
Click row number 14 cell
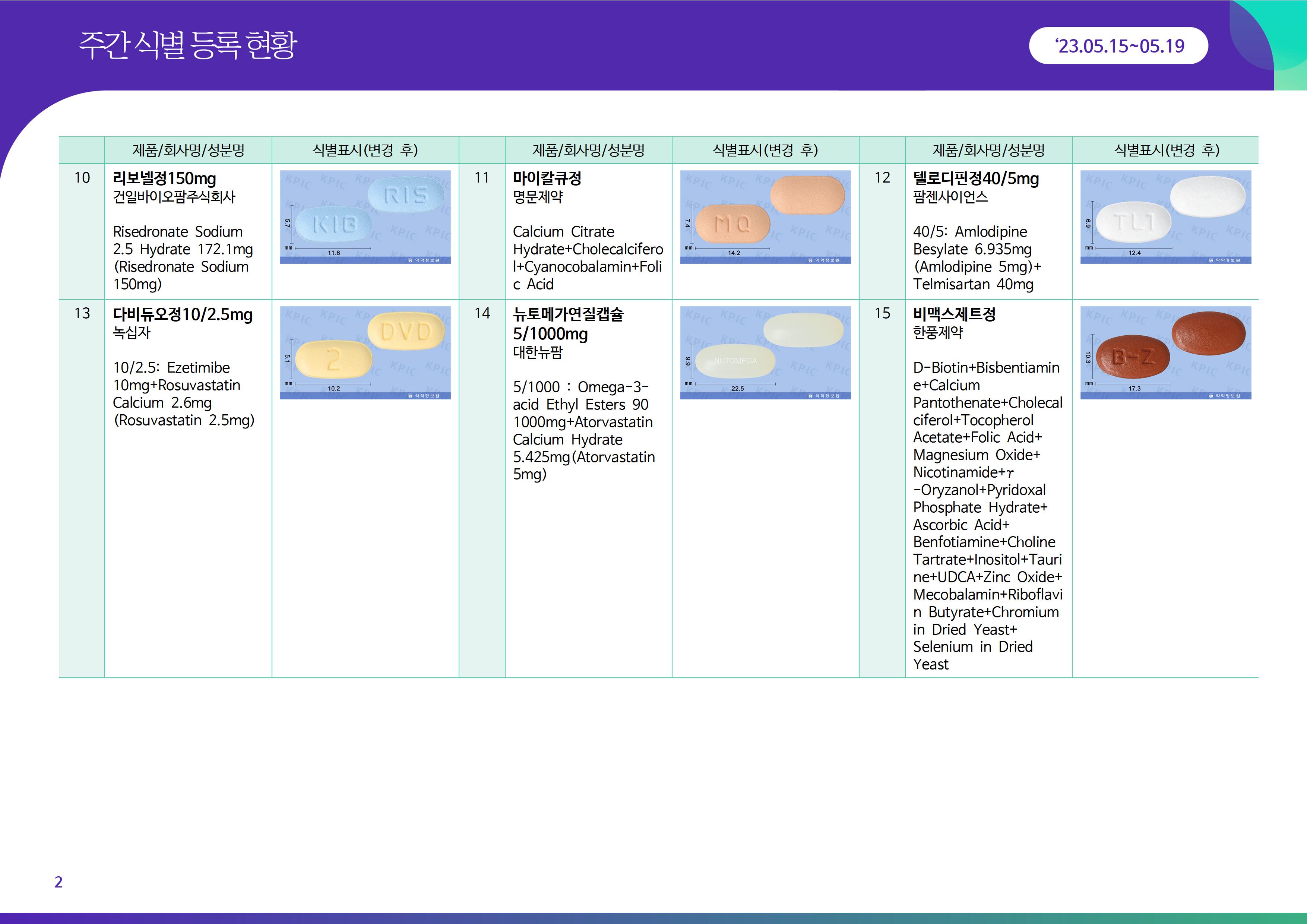pyautogui.click(x=482, y=313)
